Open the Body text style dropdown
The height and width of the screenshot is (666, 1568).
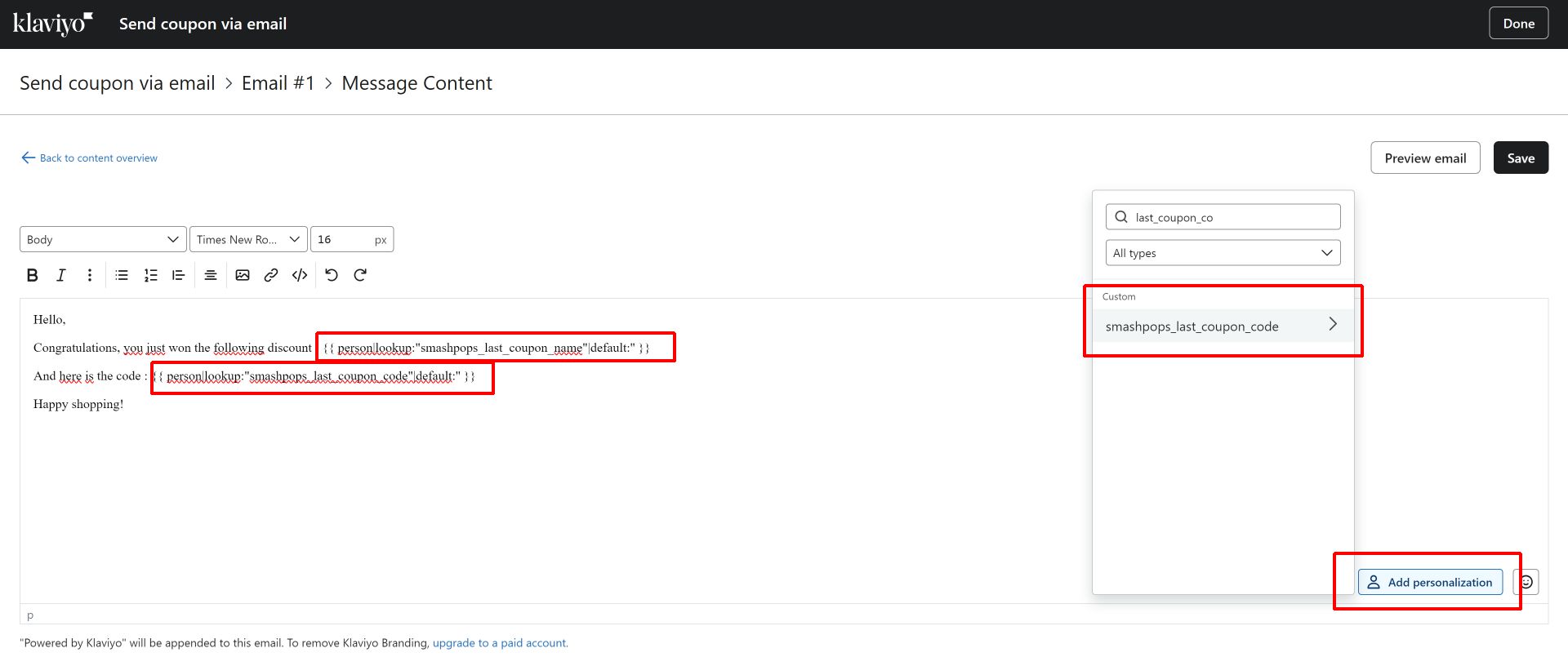tap(103, 239)
